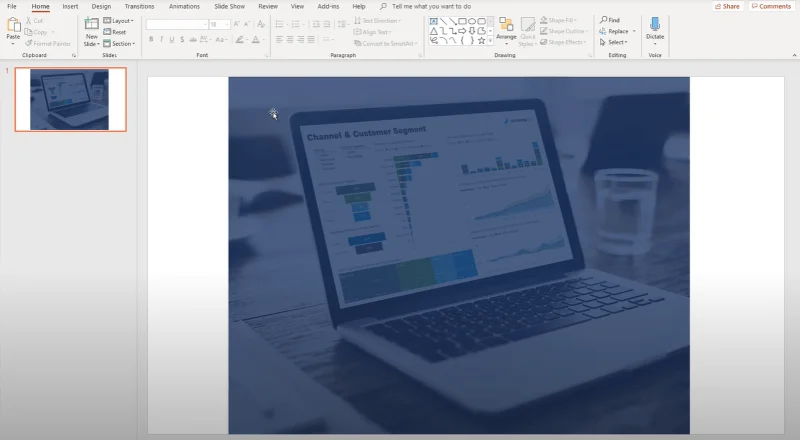Screen dimensions: 800x440
Task: Switch to the Insert tab
Action: pos(70,6)
